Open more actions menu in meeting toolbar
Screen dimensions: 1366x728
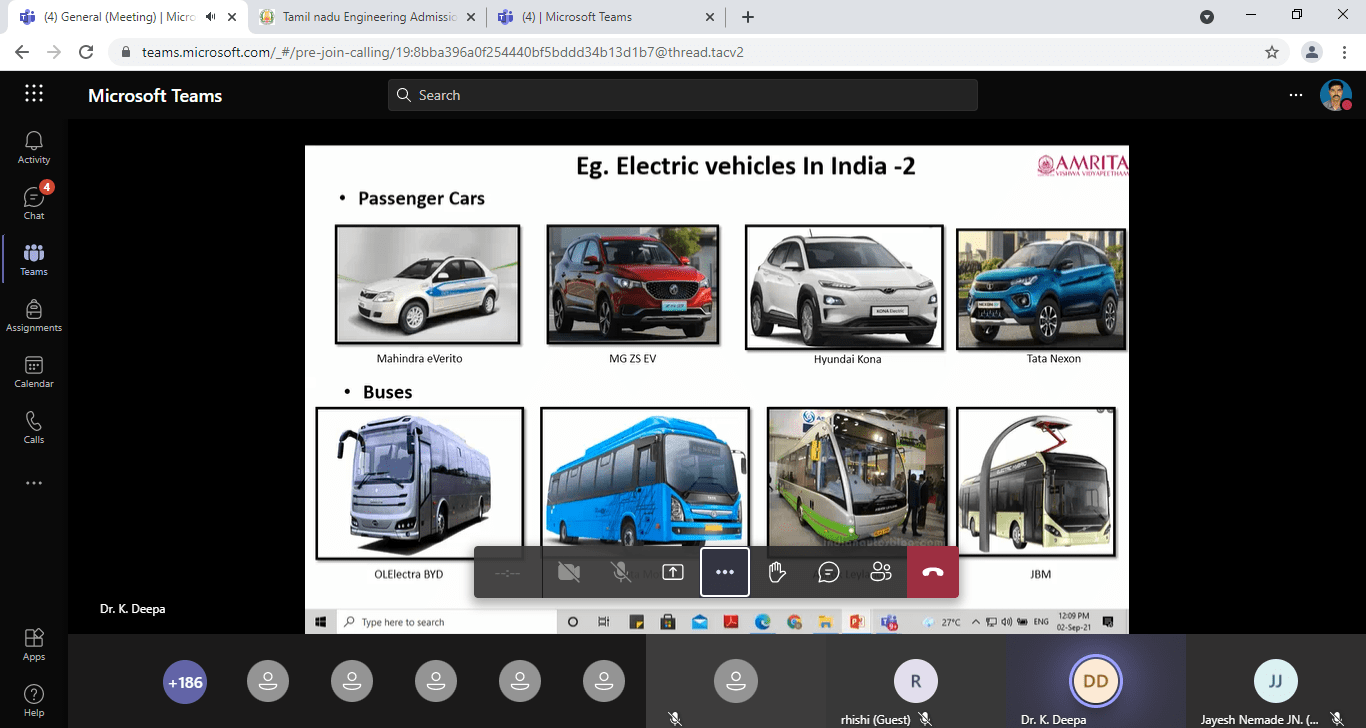[x=725, y=572]
